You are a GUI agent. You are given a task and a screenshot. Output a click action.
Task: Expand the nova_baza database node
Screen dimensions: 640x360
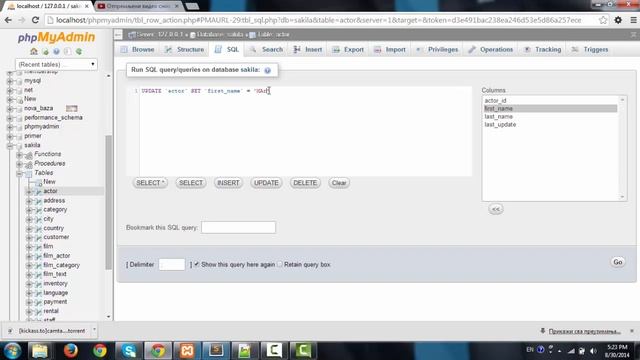10,109
